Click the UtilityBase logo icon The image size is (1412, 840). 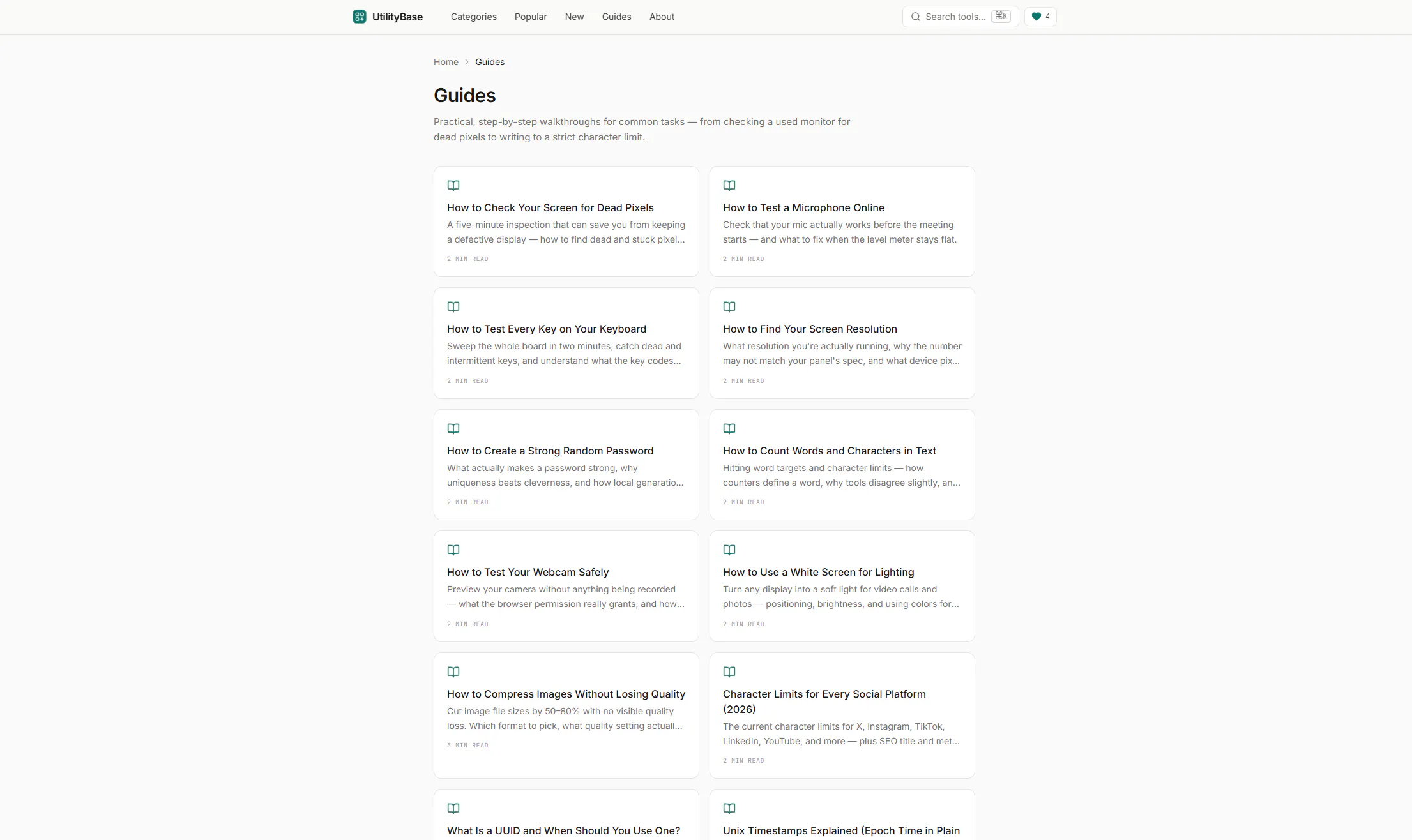pos(360,17)
